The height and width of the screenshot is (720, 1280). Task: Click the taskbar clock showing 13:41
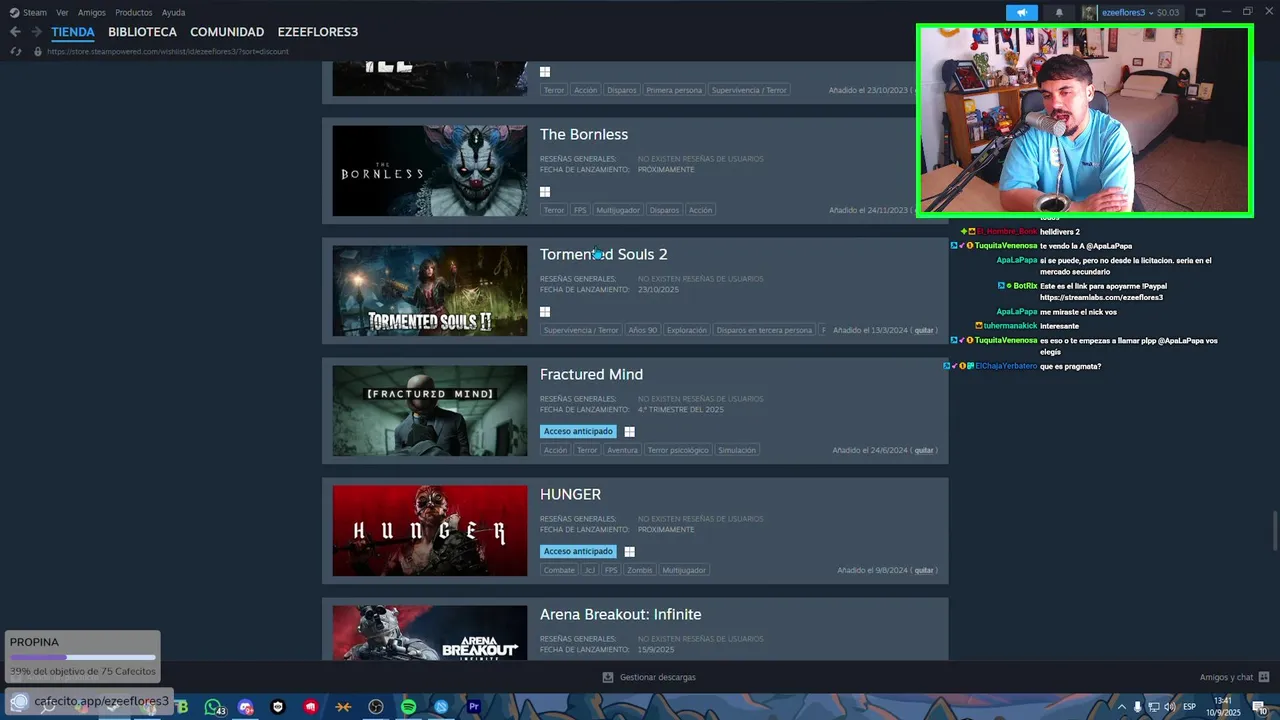(1223, 706)
